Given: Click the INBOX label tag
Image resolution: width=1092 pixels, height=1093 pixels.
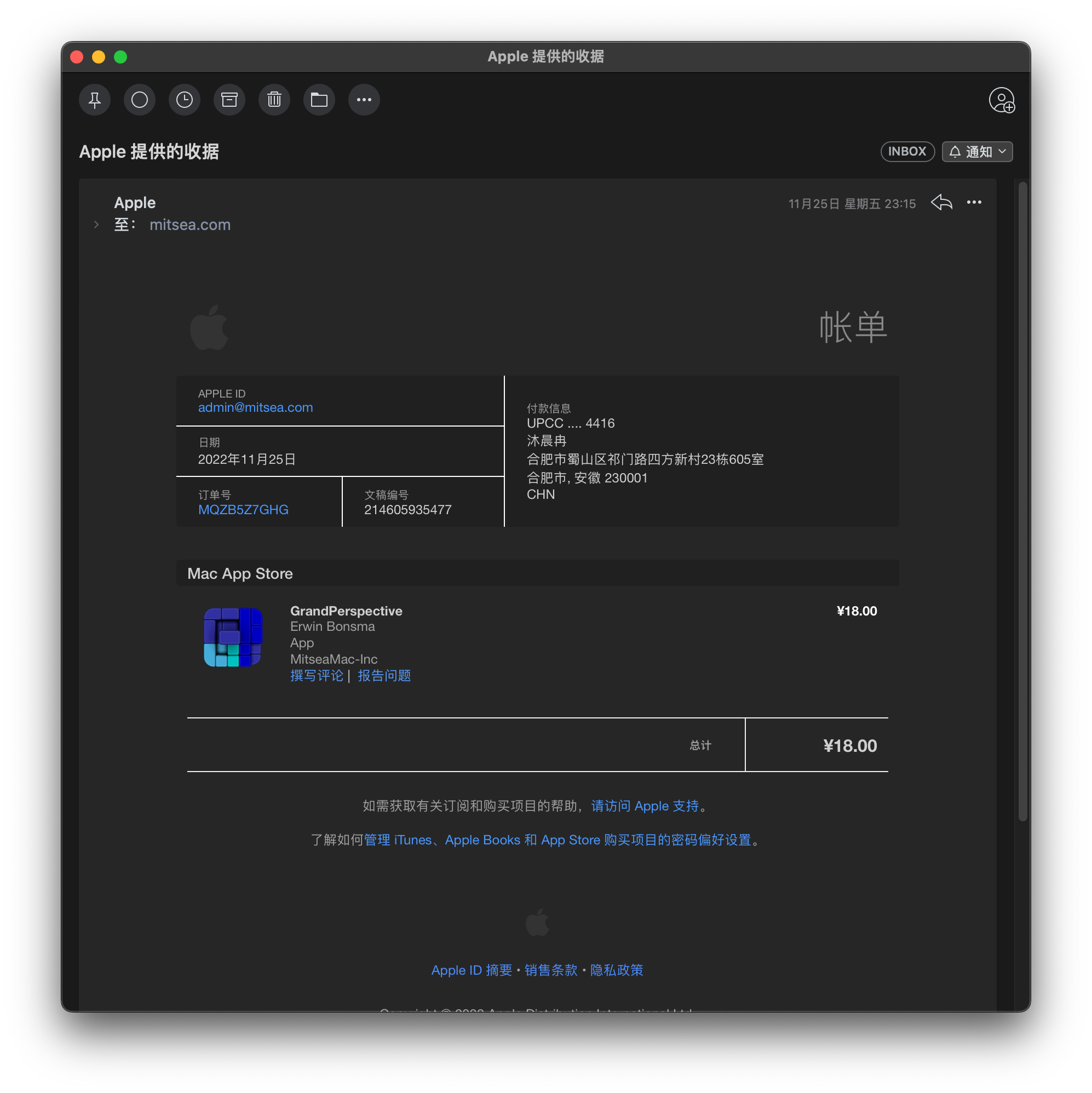Looking at the screenshot, I should point(907,152).
